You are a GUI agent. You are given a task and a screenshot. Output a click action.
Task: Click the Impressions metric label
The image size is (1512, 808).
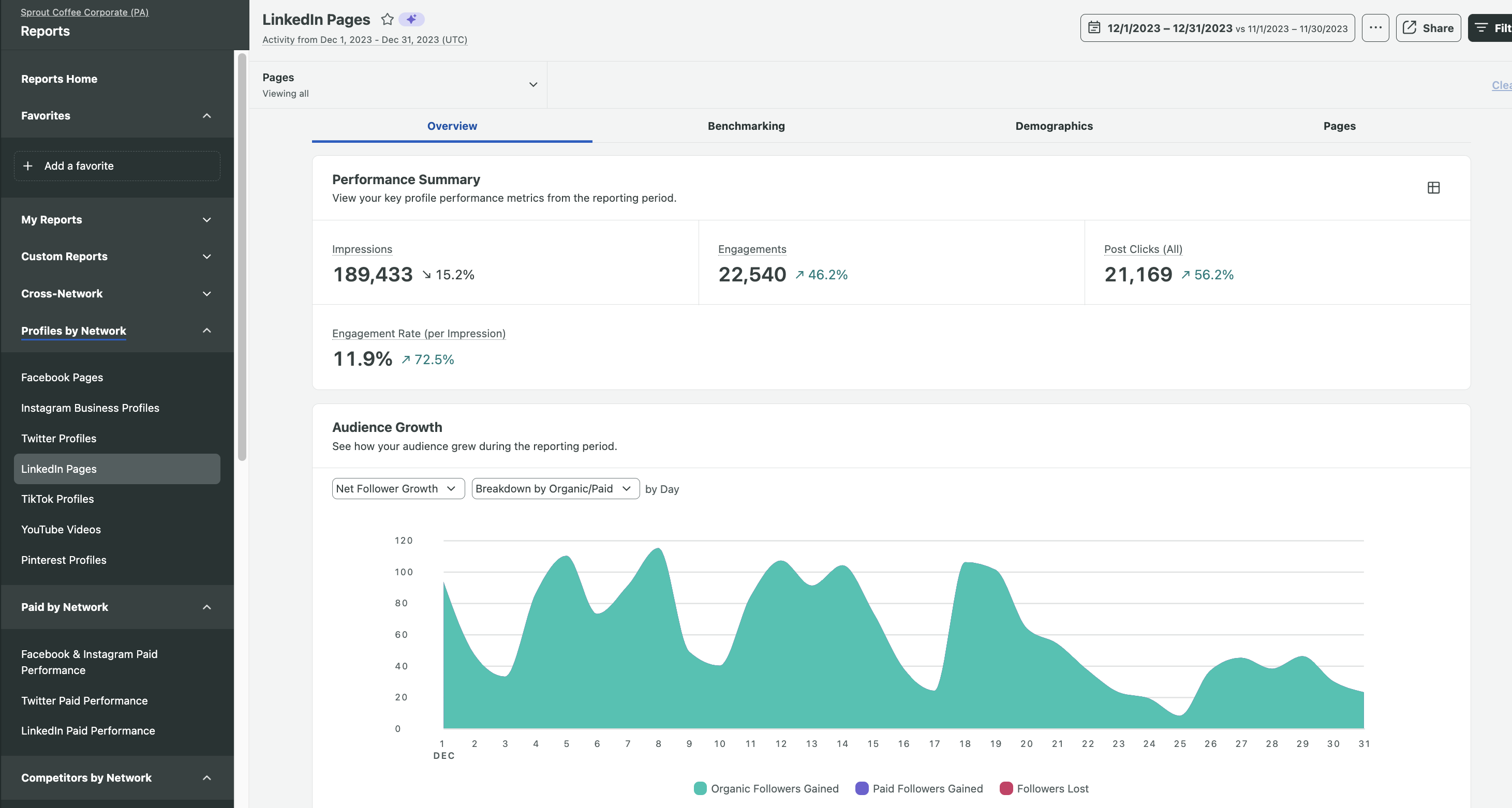click(x=362, y=249)
